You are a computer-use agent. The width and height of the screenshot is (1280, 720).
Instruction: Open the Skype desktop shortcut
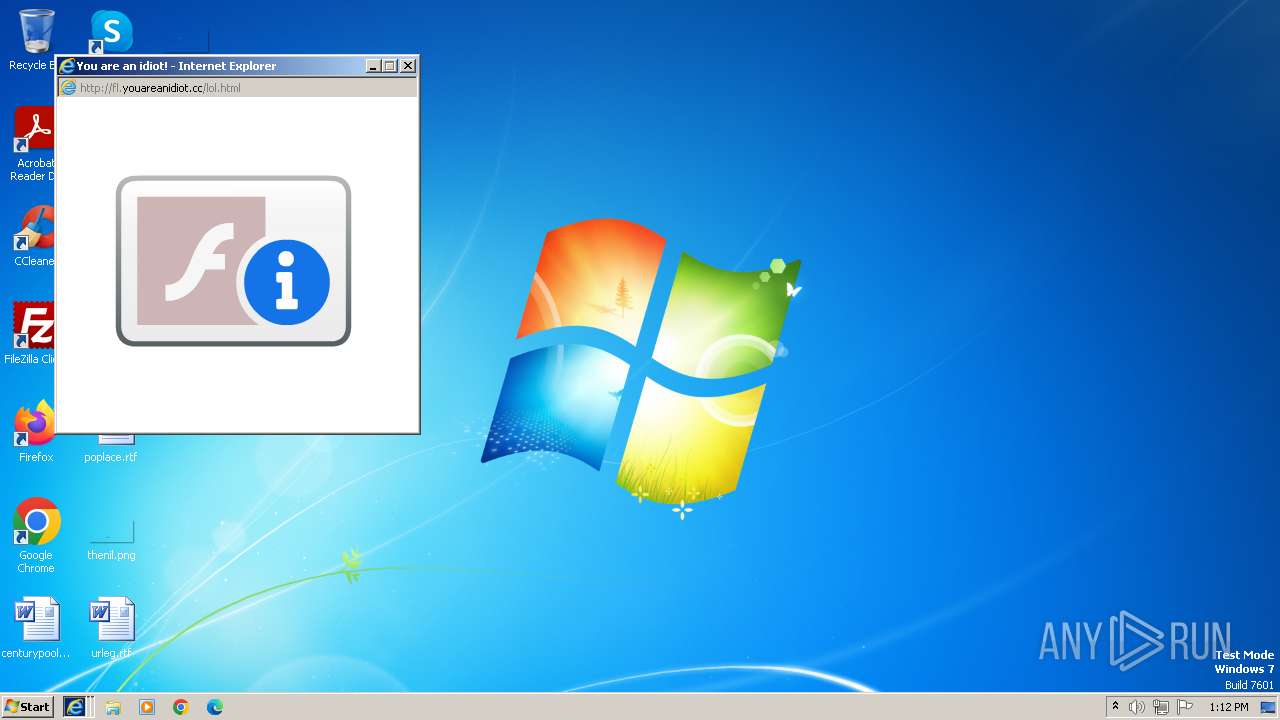click(110, 32)
